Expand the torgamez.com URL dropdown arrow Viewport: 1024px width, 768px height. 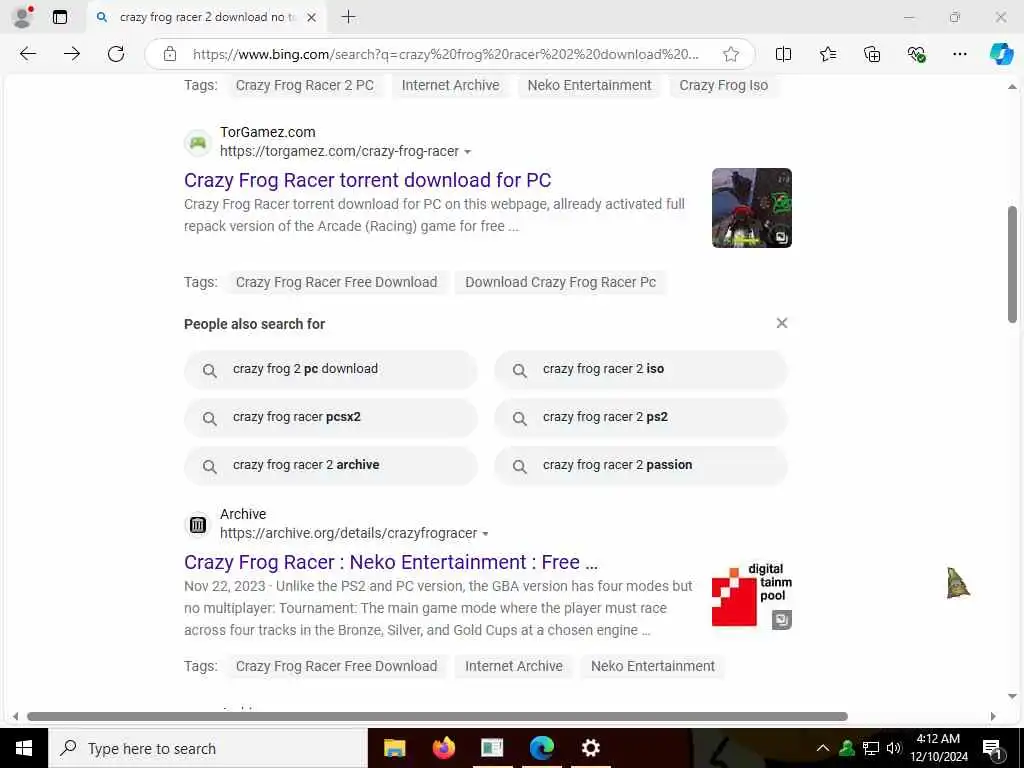click(468, 152)
